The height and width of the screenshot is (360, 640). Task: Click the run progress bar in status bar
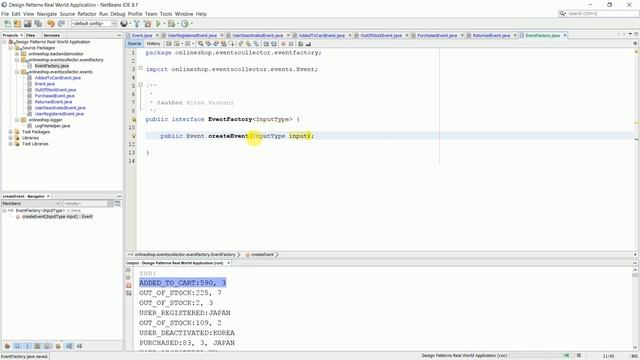(x=539, y=356)
